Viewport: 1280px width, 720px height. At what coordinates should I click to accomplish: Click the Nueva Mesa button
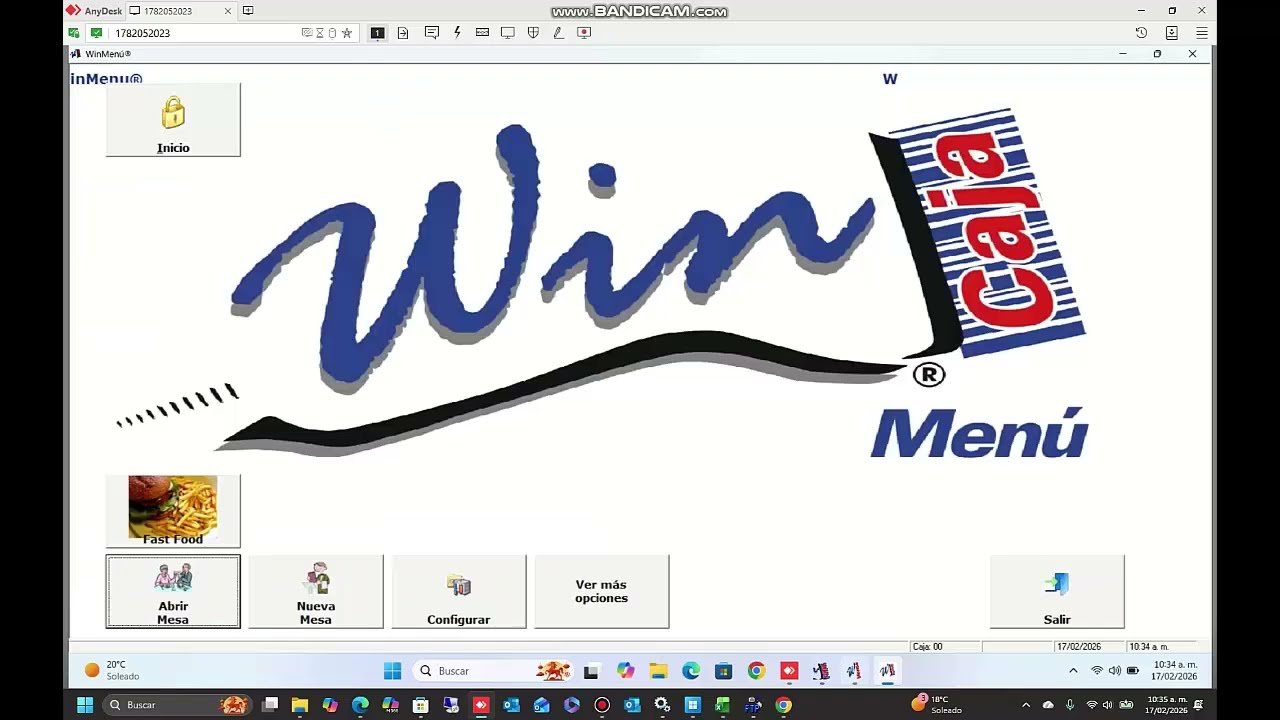tap(316, 592)
